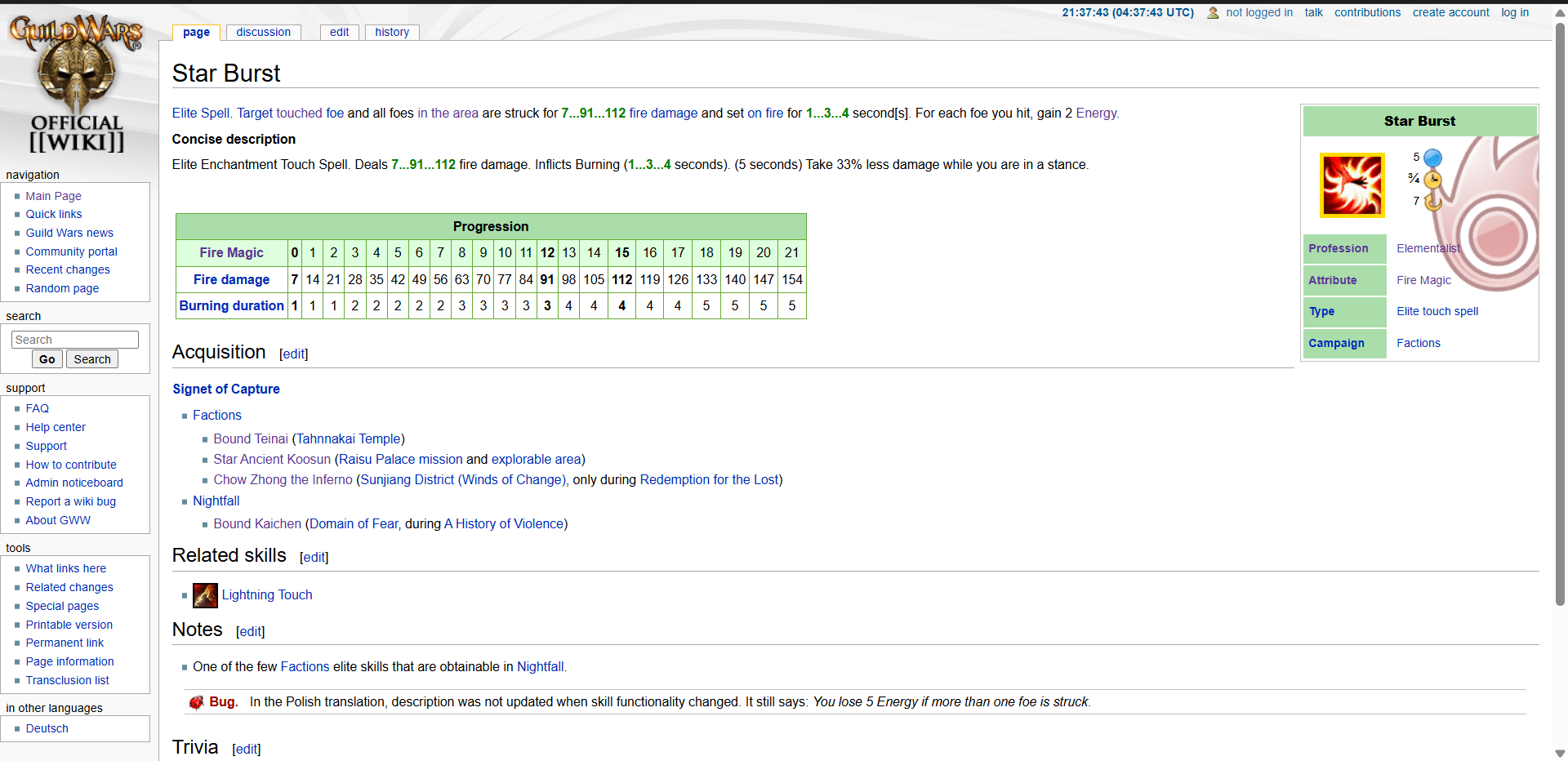The width and height of the screenshot is (1568, 761).
Task: Click the Elite Spell link in description
Action: point(202,113)
